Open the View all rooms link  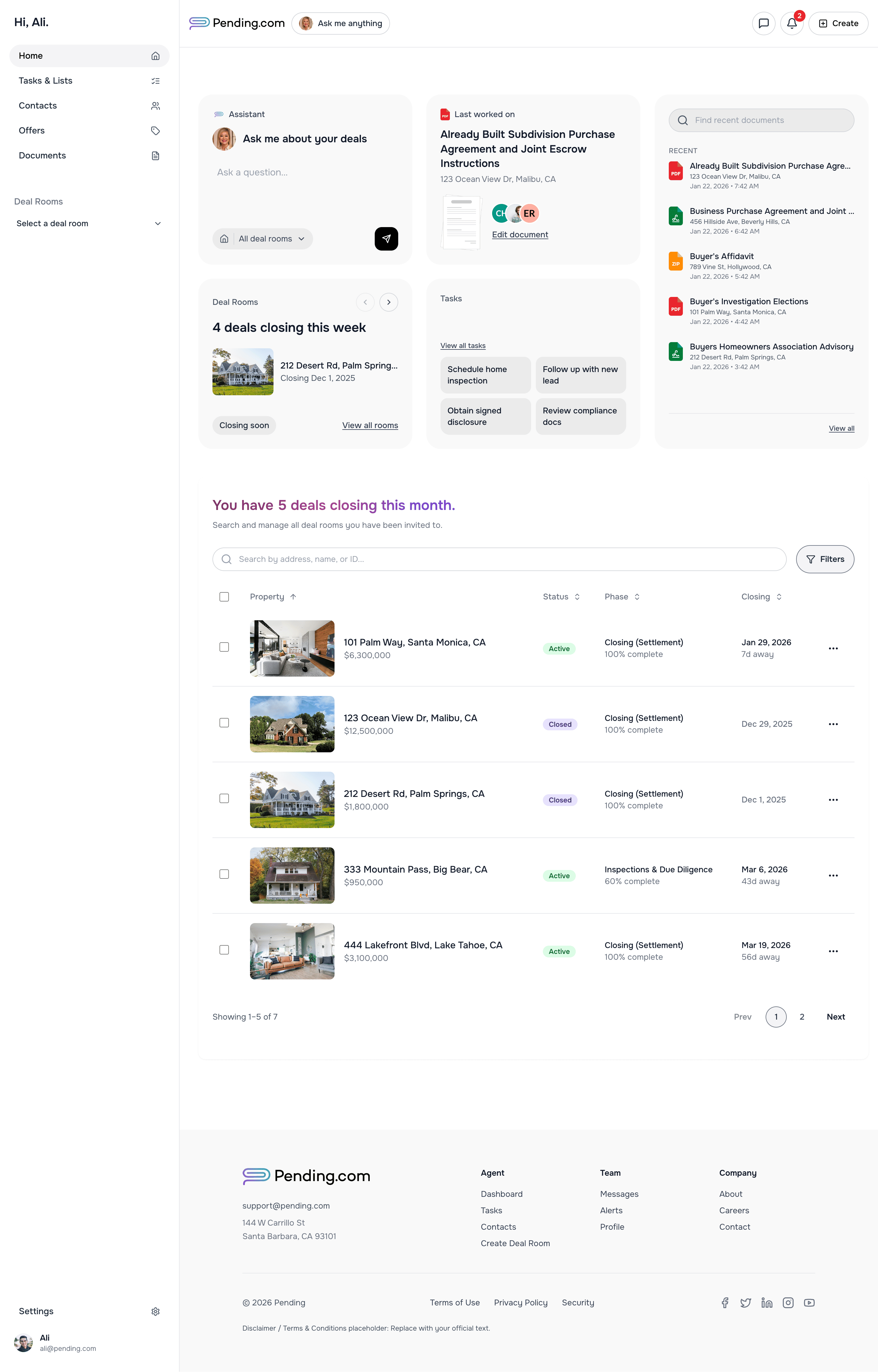[x=369, y=425]
